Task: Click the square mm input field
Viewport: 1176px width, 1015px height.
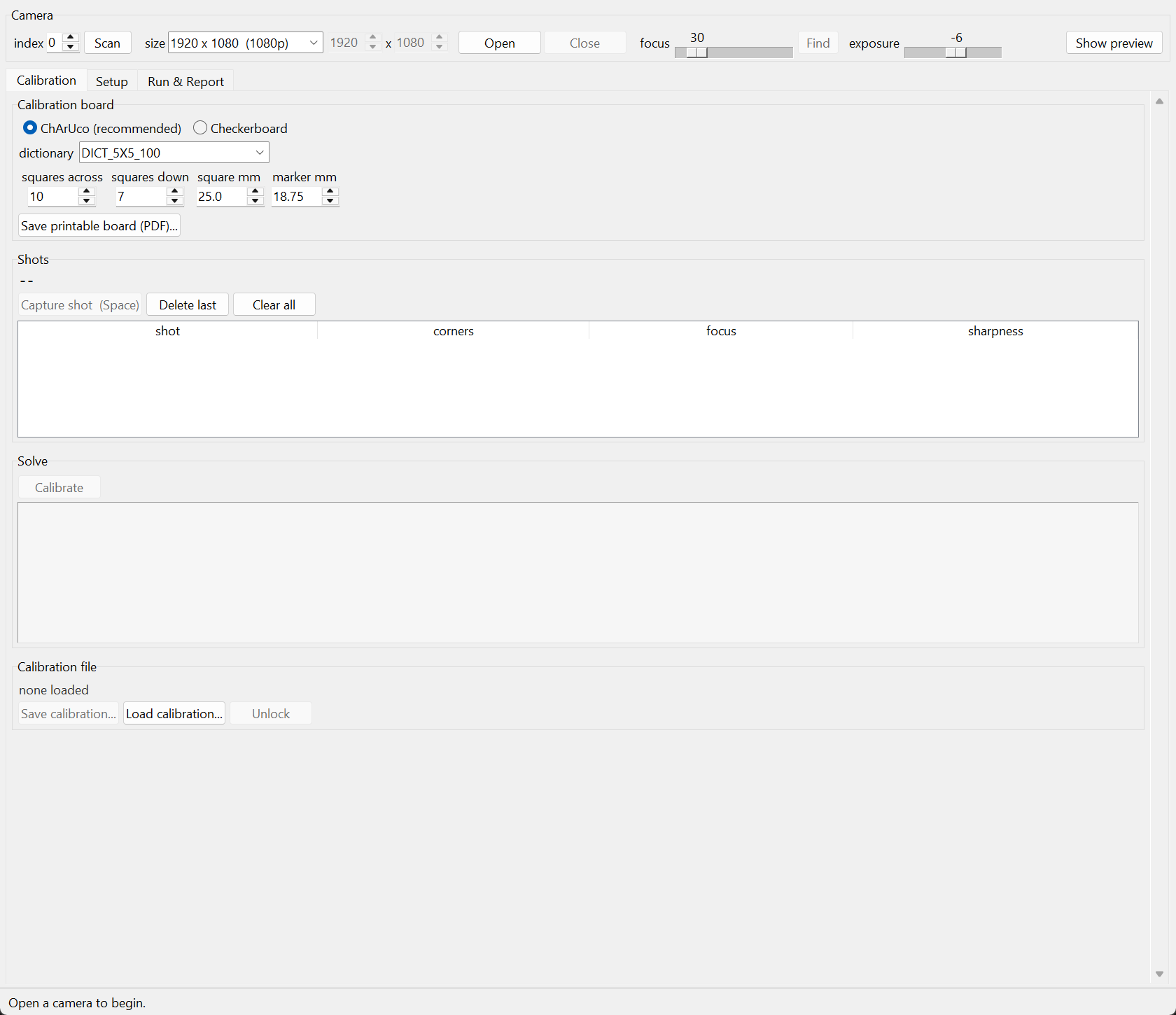Action: (222, 197)
